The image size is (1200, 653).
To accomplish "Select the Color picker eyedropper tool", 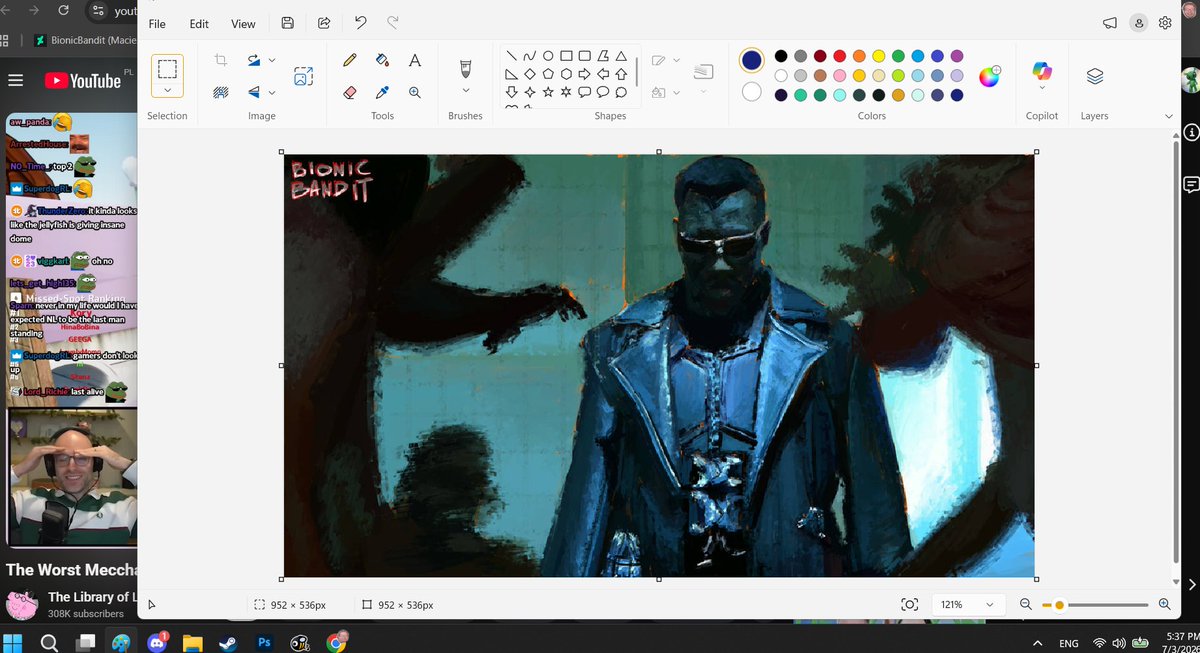I will point(382,92).
